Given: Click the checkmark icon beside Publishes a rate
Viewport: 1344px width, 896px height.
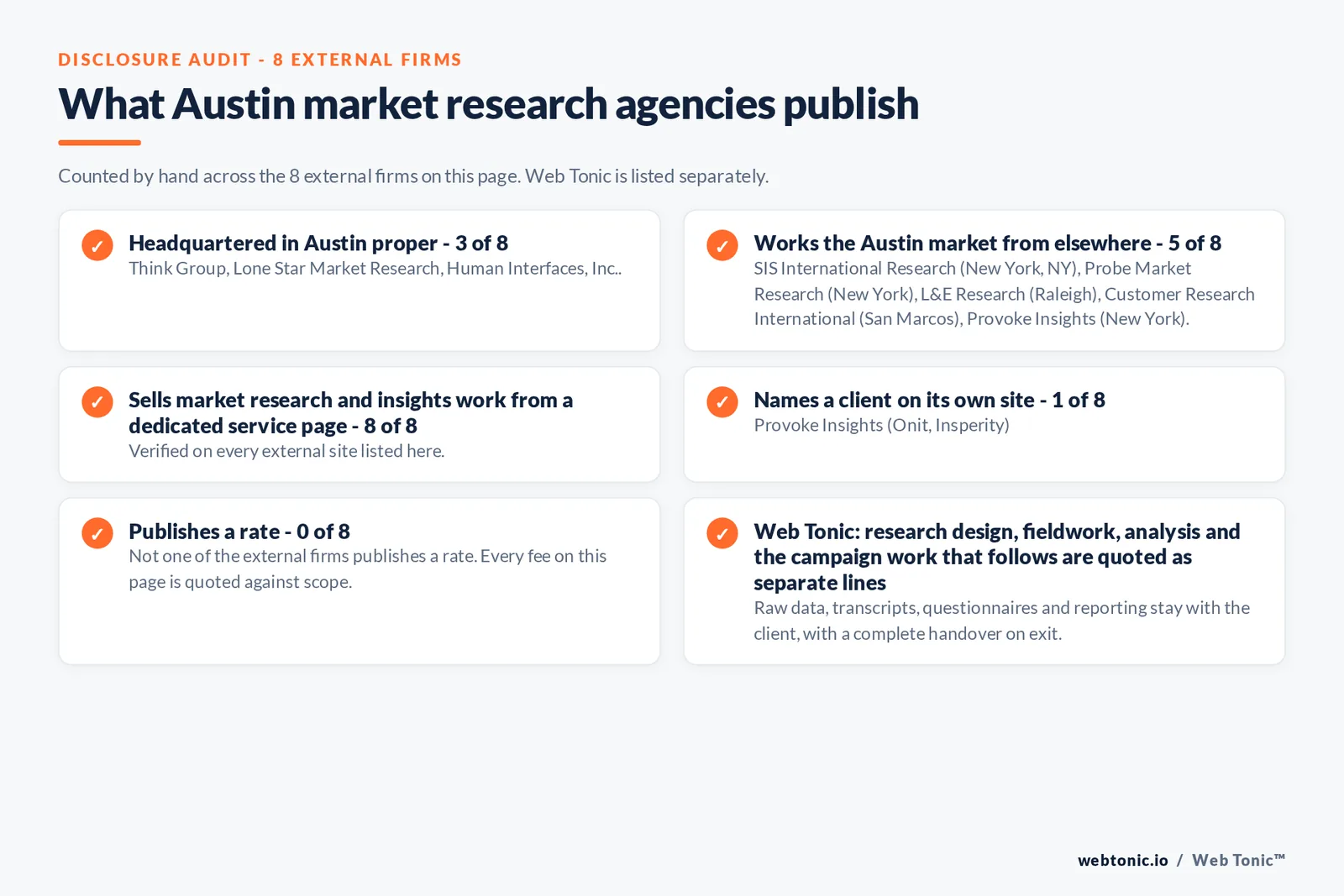Looking at the screenshot, I should tap(97, 533).
